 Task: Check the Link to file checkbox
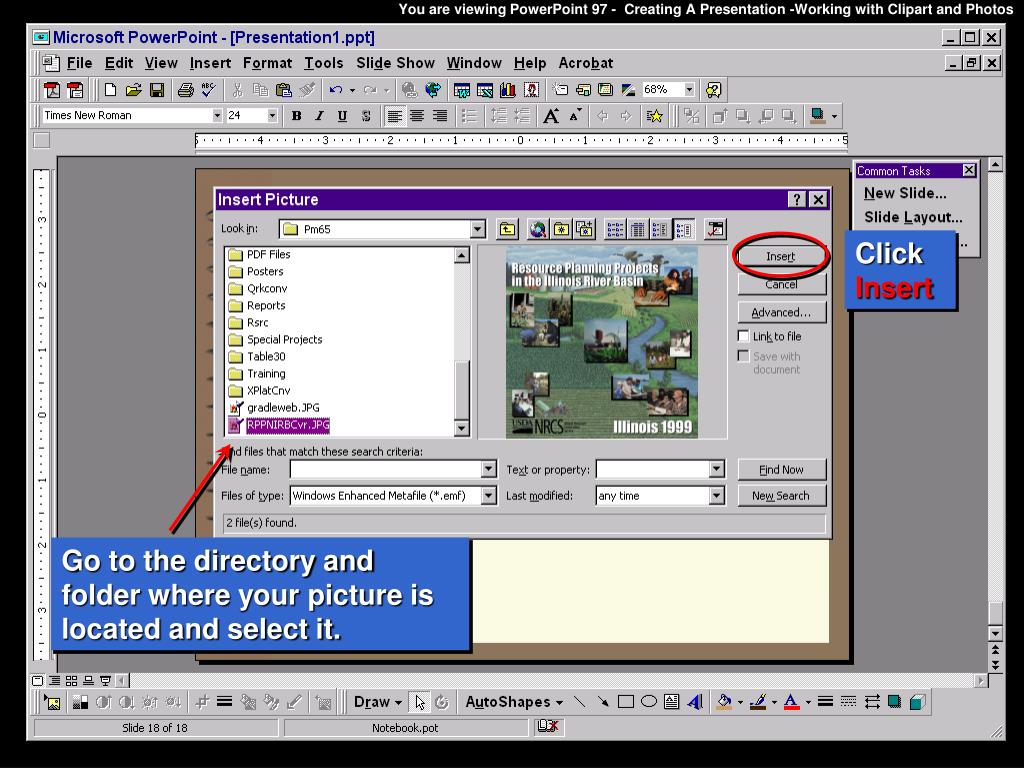743,336
